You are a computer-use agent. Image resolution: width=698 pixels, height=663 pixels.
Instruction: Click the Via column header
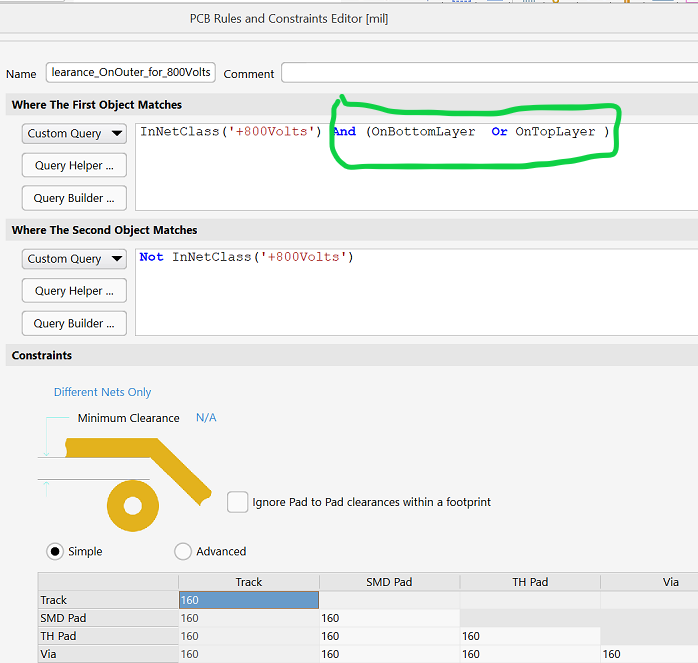(x=649, y=582)
